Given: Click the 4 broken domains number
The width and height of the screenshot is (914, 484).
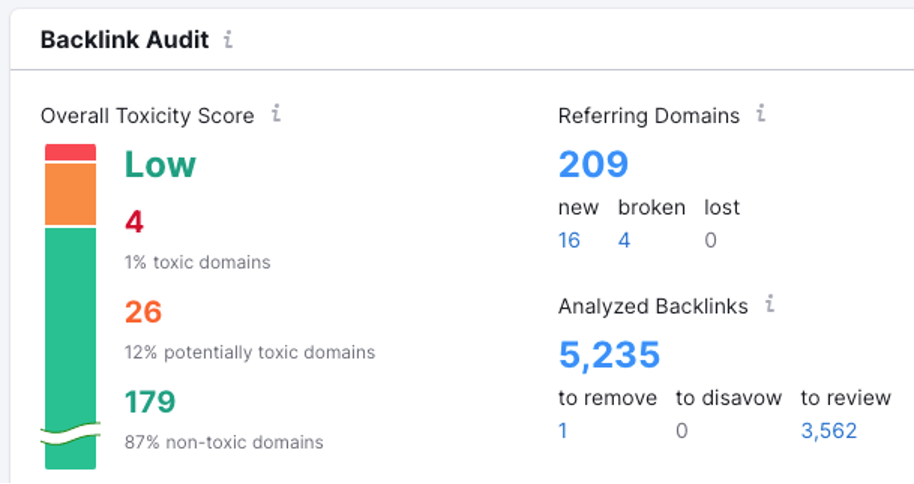Looking at the screenshot, I should (624, 240).
